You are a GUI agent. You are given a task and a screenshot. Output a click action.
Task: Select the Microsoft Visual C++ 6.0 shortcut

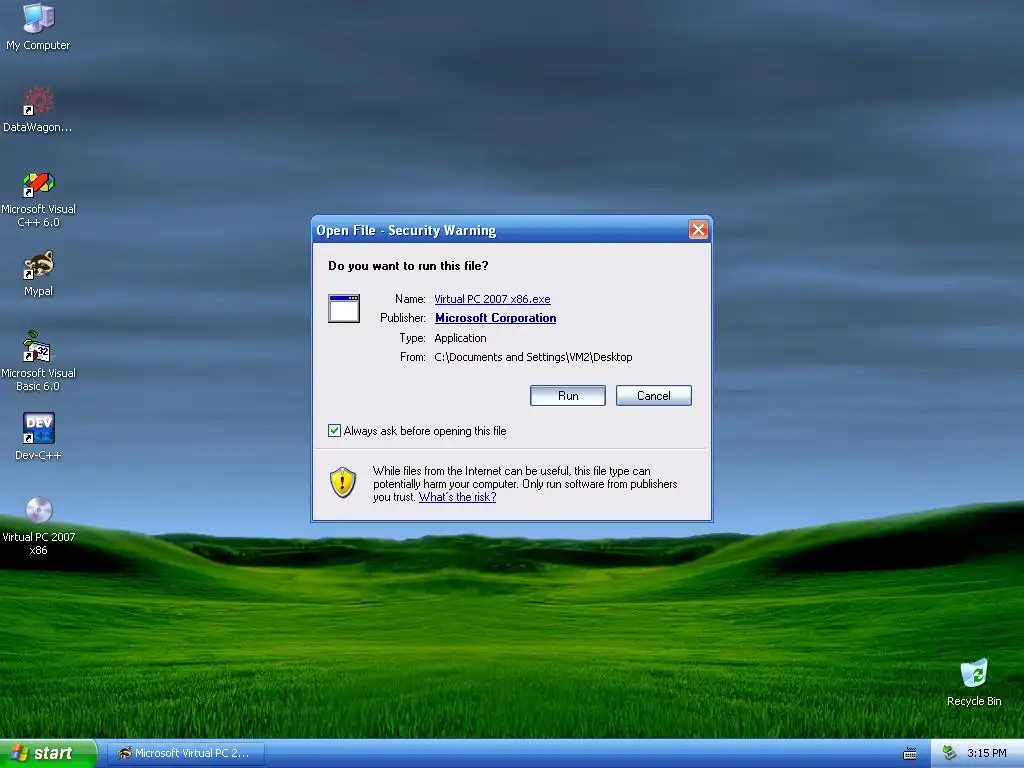point(38,199)
